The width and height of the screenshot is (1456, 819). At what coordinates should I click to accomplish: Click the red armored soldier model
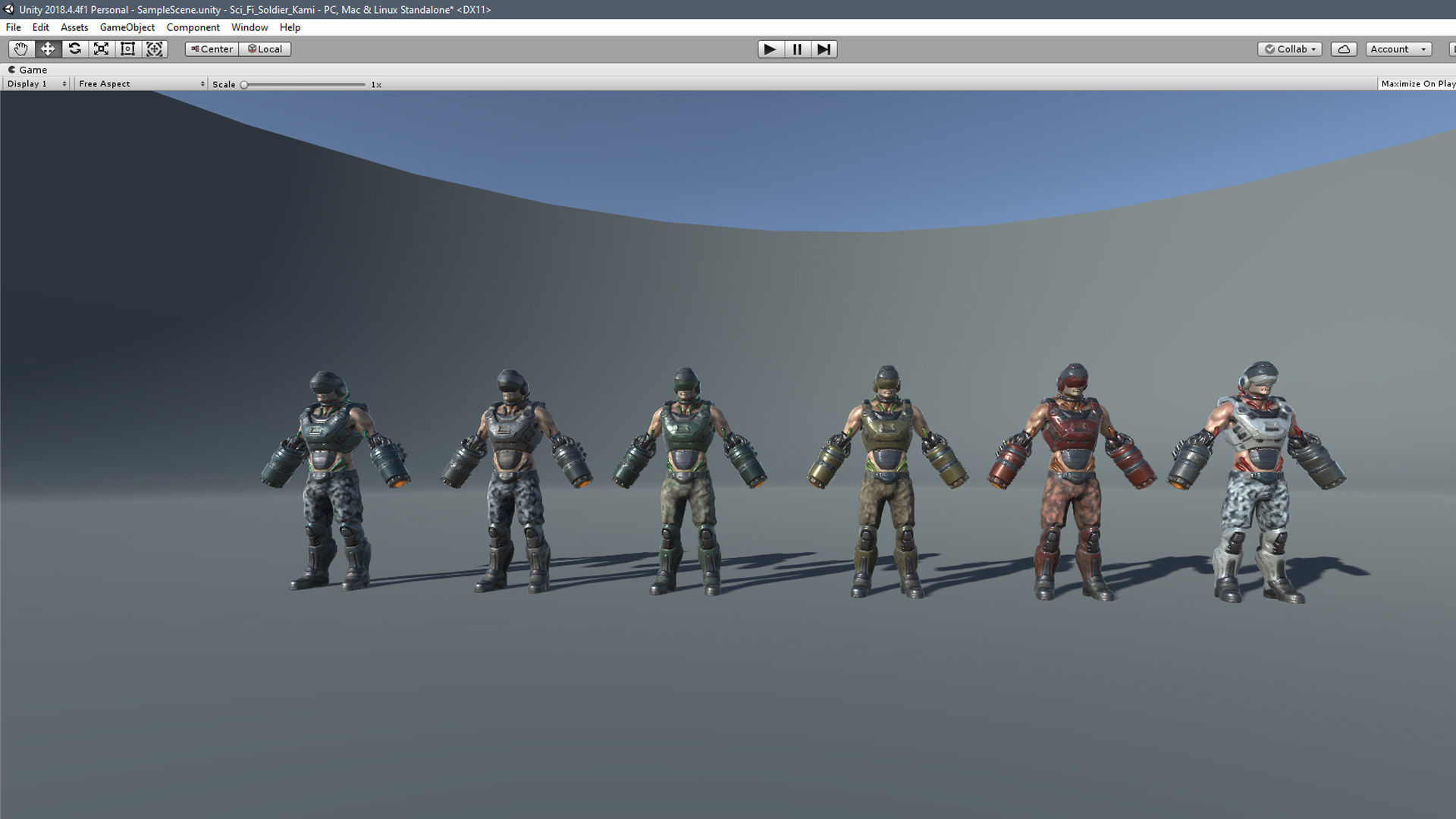1071,482
